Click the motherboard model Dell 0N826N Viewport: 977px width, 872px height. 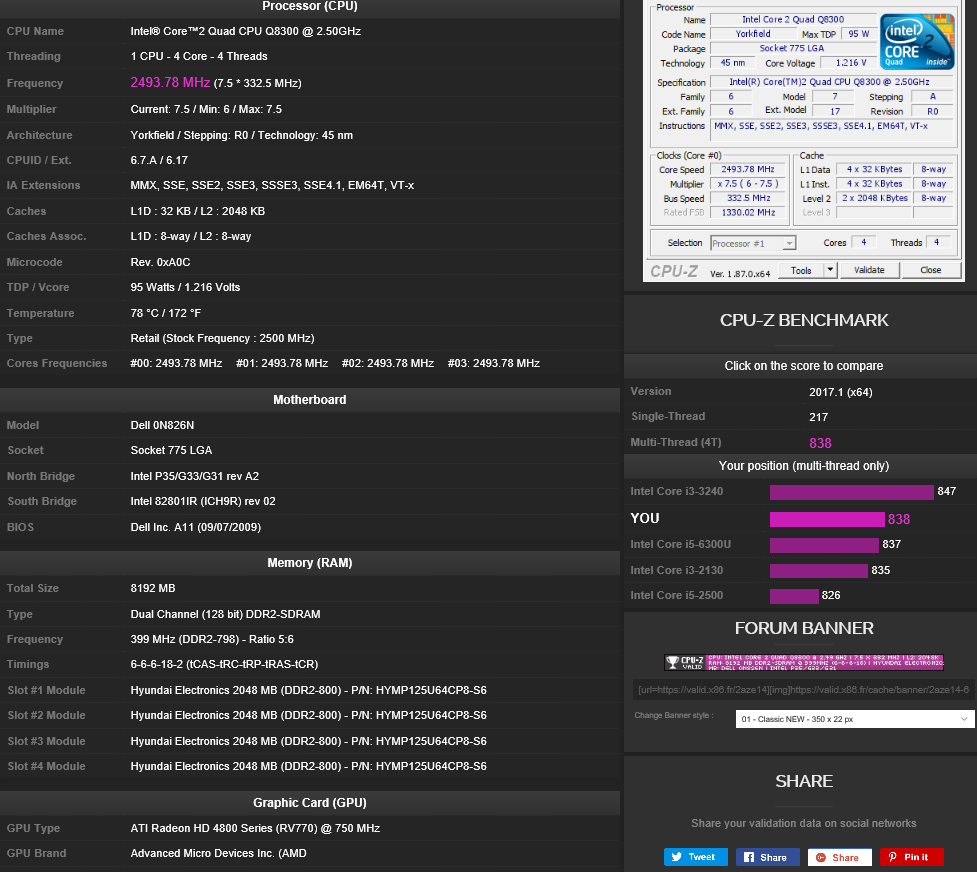[x=162, y=425]
